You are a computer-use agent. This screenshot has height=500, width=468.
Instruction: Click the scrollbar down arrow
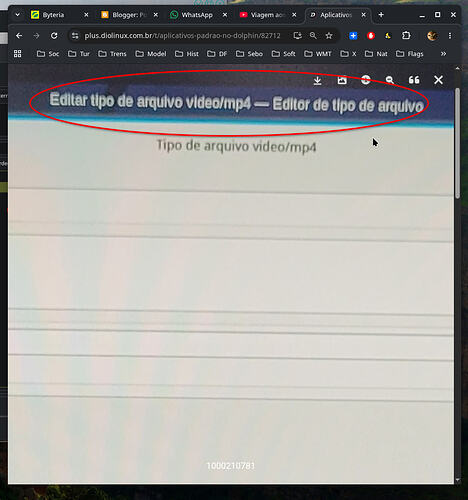click(x=458, y=480)
